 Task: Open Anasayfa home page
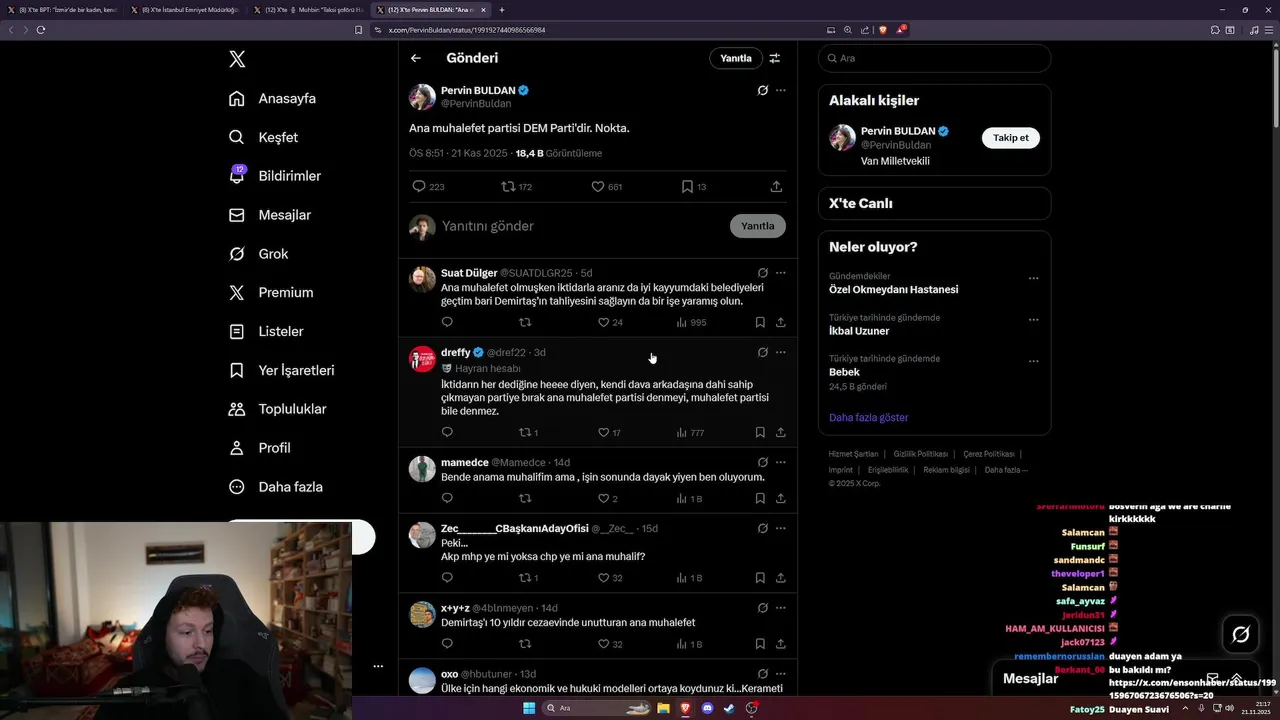[x=272, y=98]
